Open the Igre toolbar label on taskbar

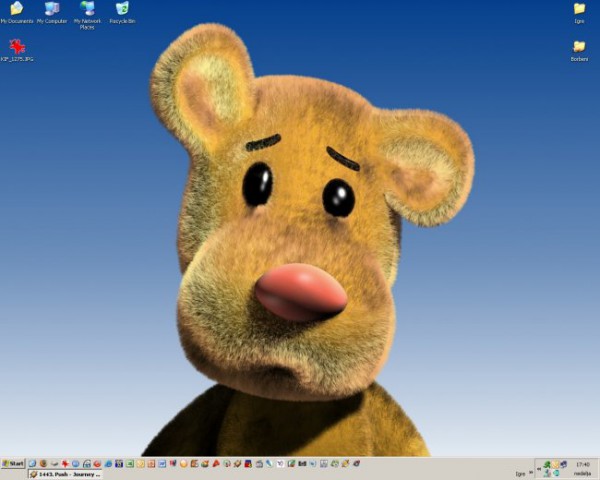(x=520, y=474)
